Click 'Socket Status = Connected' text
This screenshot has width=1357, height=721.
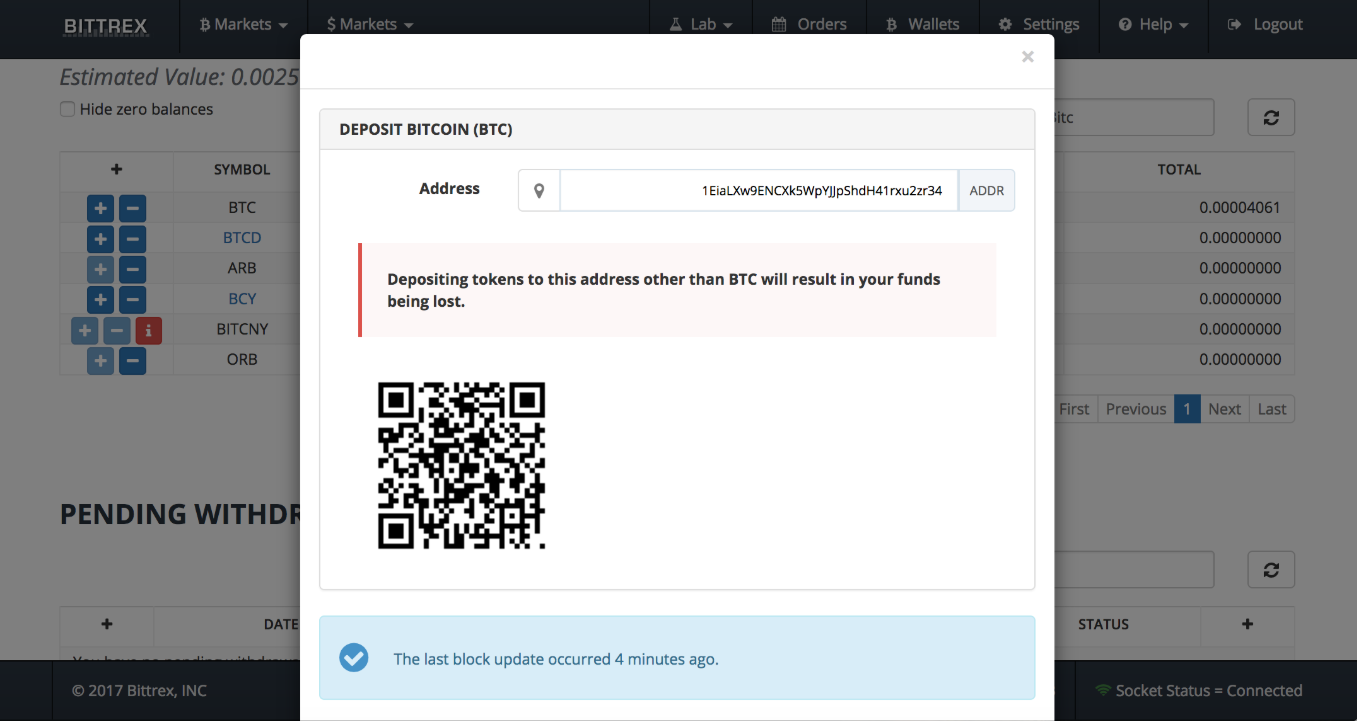click(x=1209, y=690)
